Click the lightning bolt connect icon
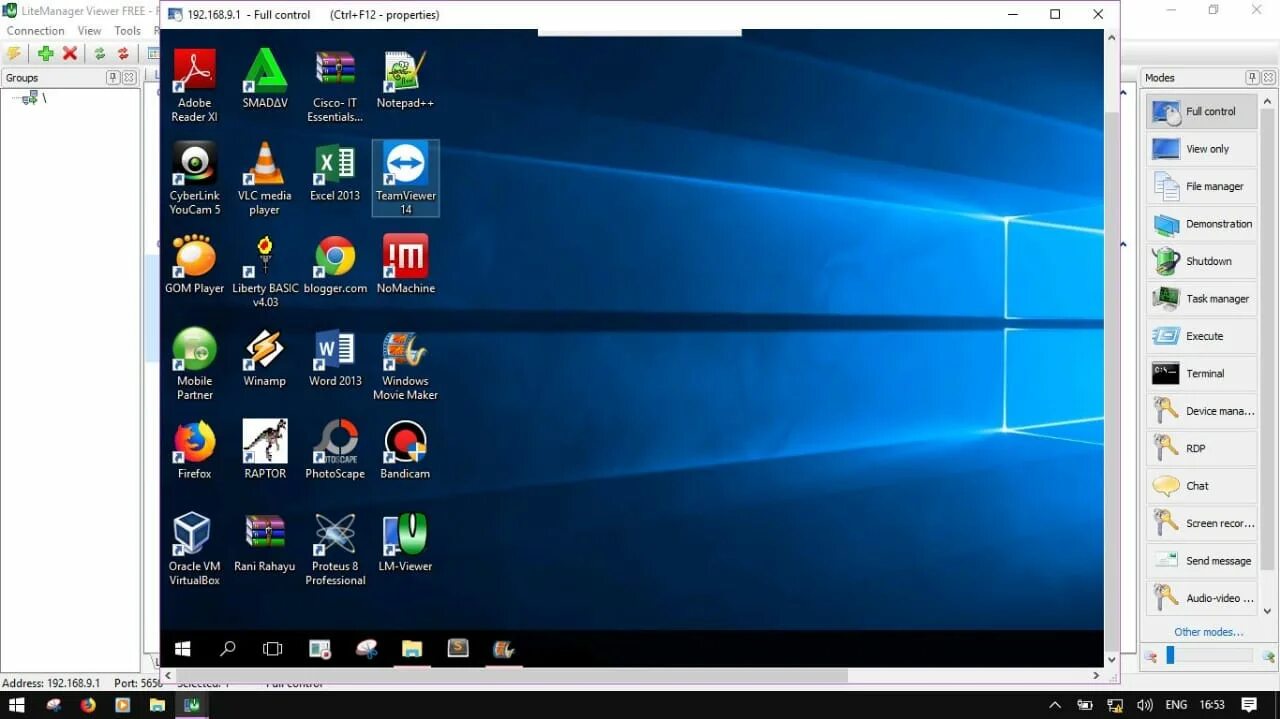 (x=14, y=53)
